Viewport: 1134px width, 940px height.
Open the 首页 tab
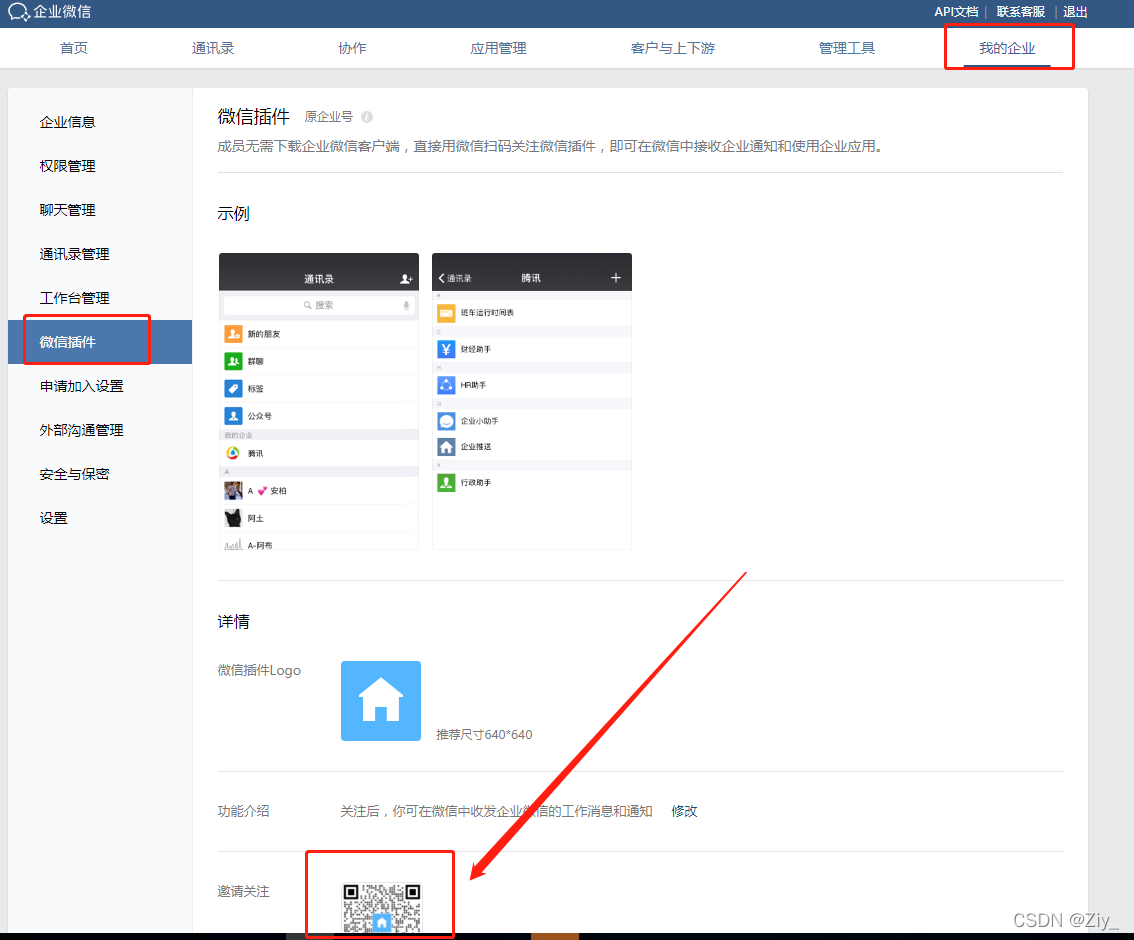click(x=74, y=48)
